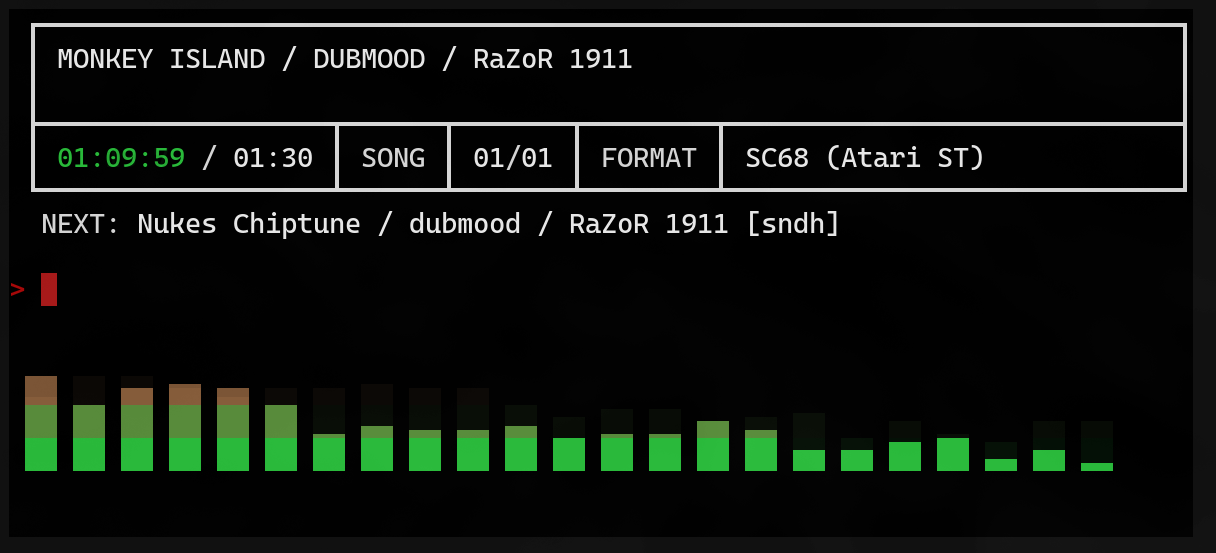
Task: Click RaZoR 1911 in the top title line
Action: click(x=552, y=59)
